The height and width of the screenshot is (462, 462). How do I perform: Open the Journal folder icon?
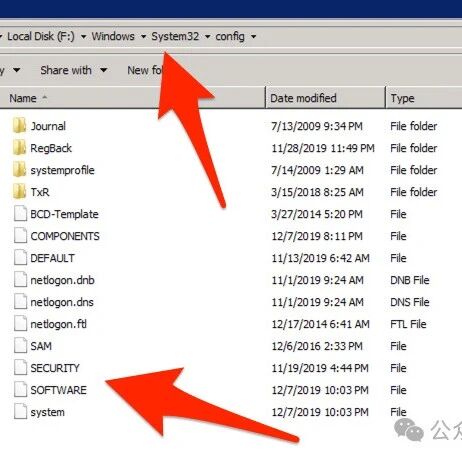(x=20, y=126)
